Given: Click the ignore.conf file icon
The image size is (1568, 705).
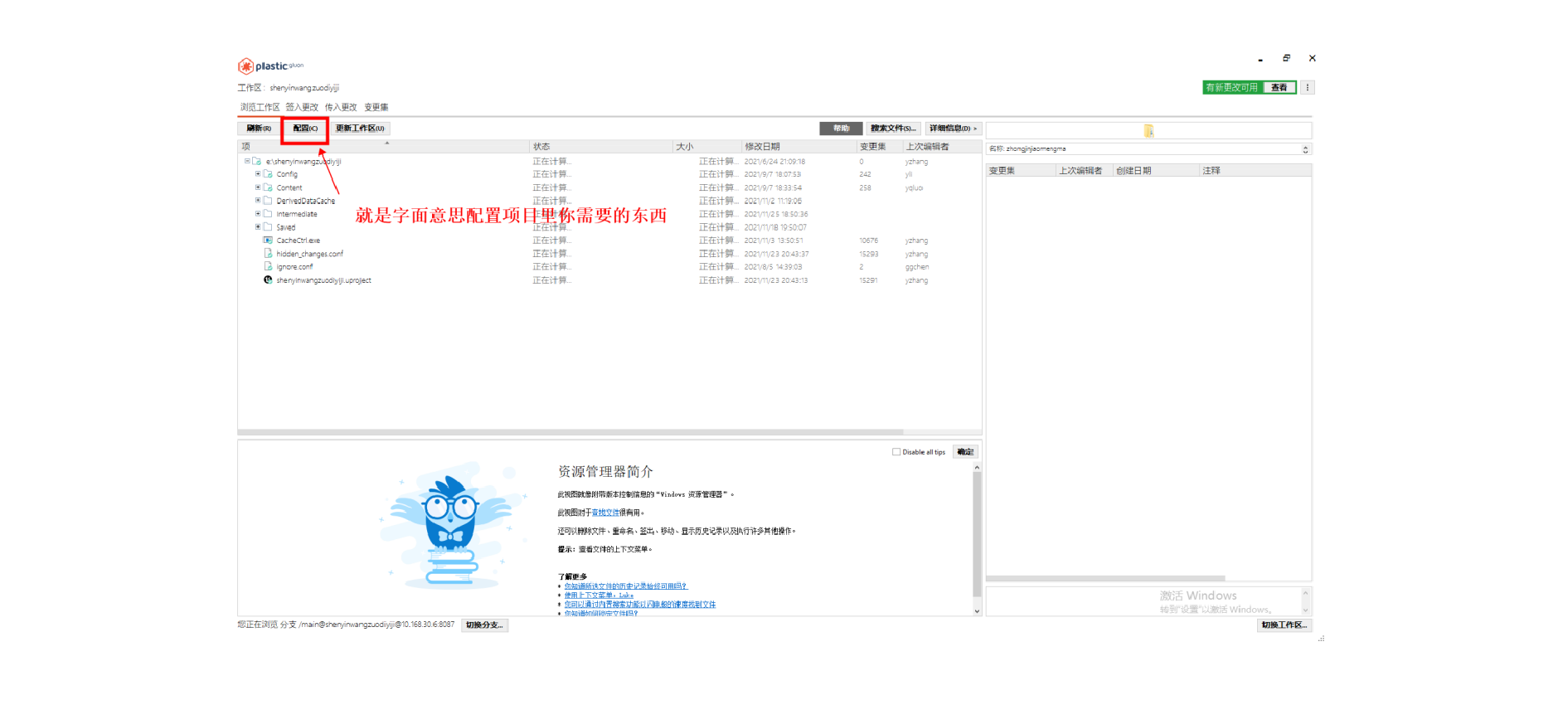Looking at the screenshot, I should tap(268, 267).
